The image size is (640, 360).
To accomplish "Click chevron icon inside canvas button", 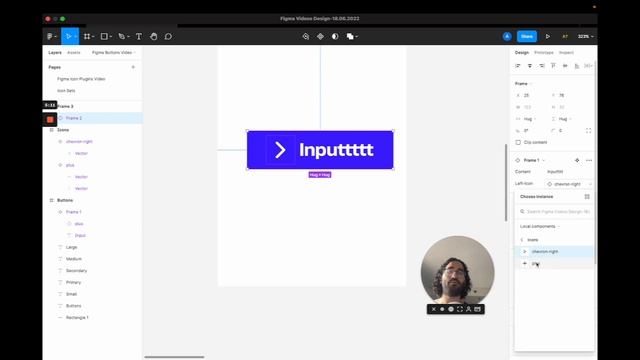I will [x=280, y=150].
